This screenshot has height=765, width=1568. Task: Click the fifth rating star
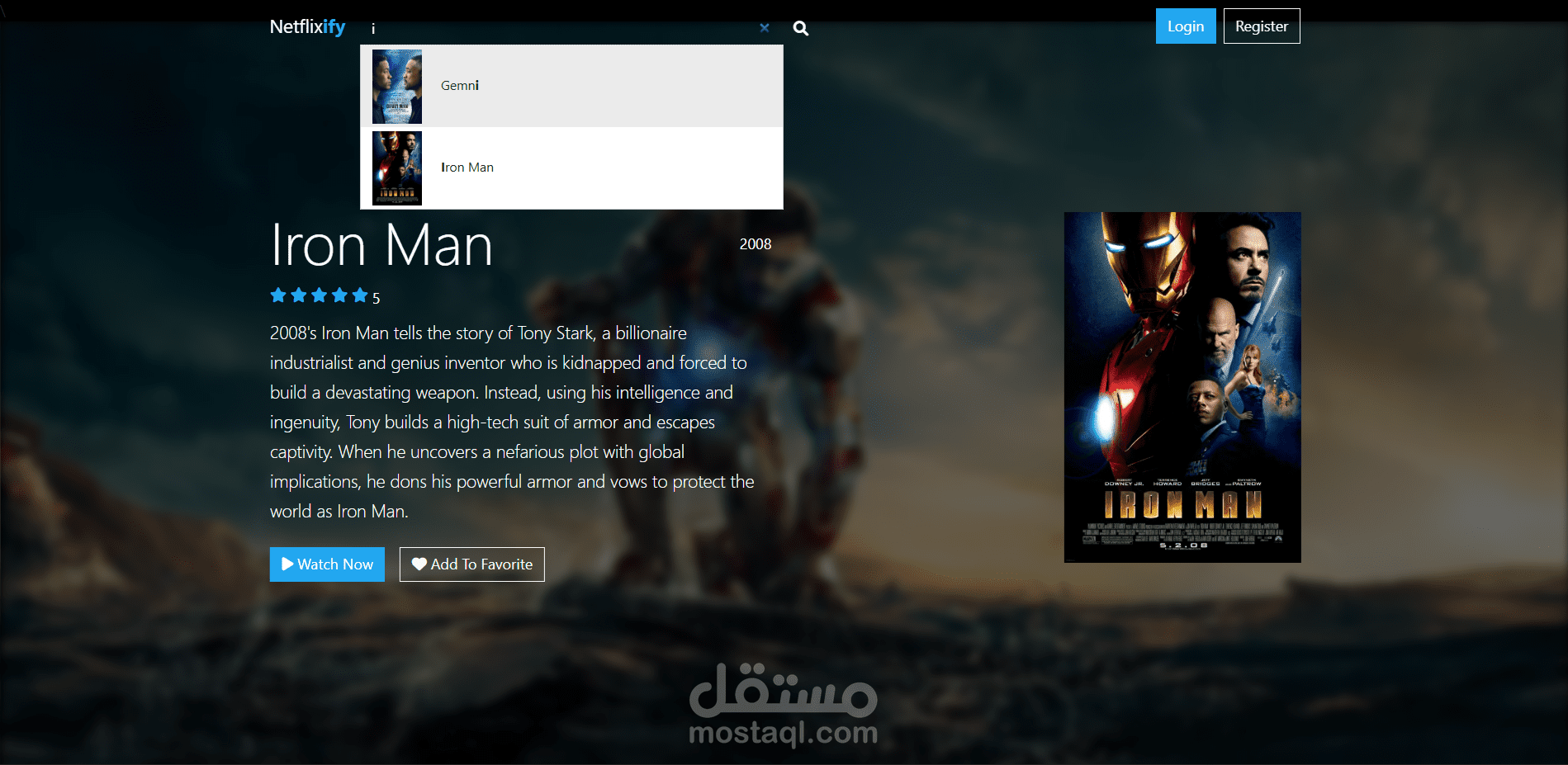[360, 295]
